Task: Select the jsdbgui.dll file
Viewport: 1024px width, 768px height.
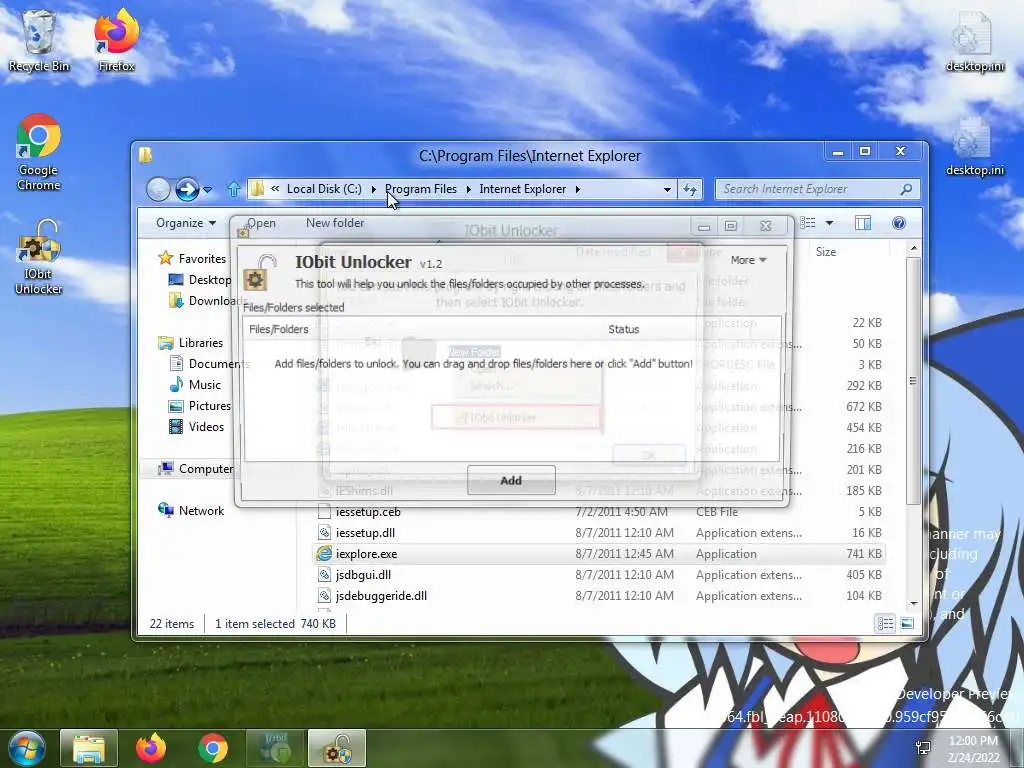Action: (x=363, y=575)
